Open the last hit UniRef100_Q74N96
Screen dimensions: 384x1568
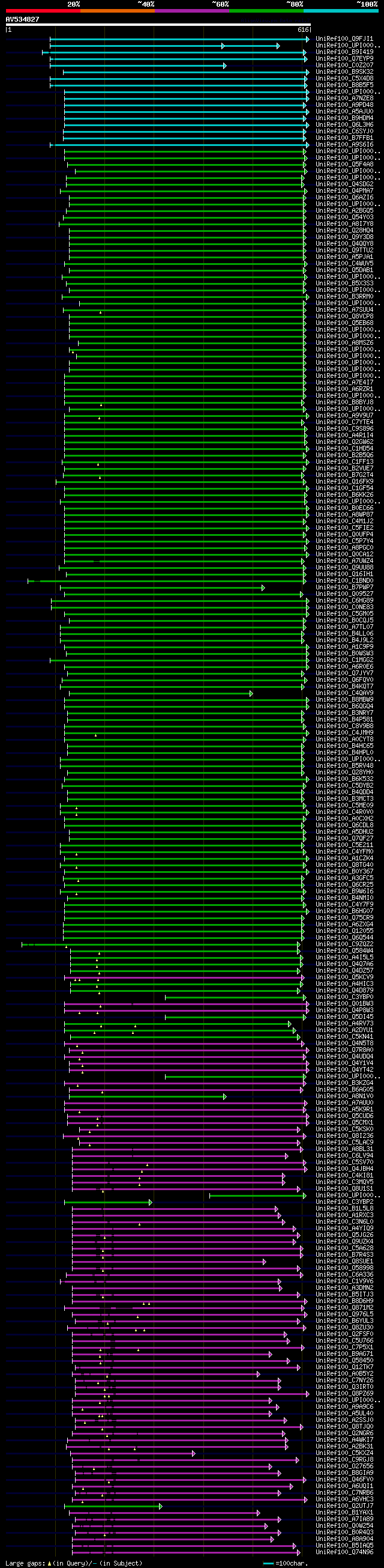(x=344, y=1553)
